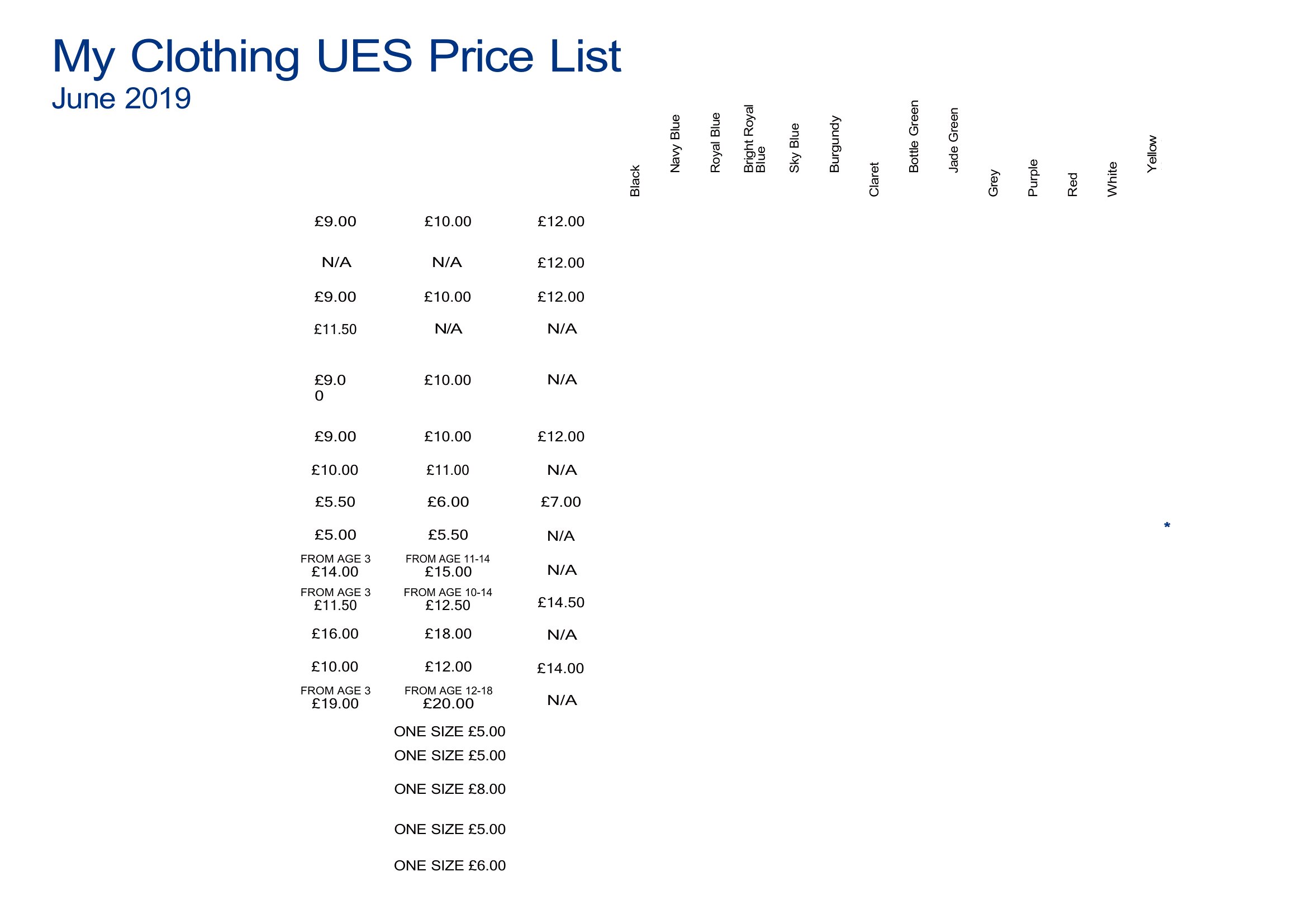Click the £7.00 price cell

560,502
